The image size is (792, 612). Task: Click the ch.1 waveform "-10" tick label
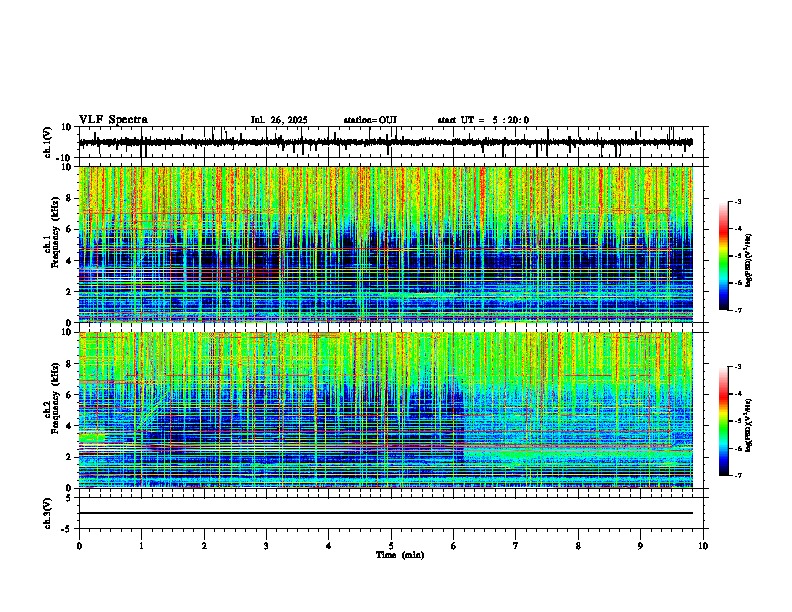[x=65, y=158]
